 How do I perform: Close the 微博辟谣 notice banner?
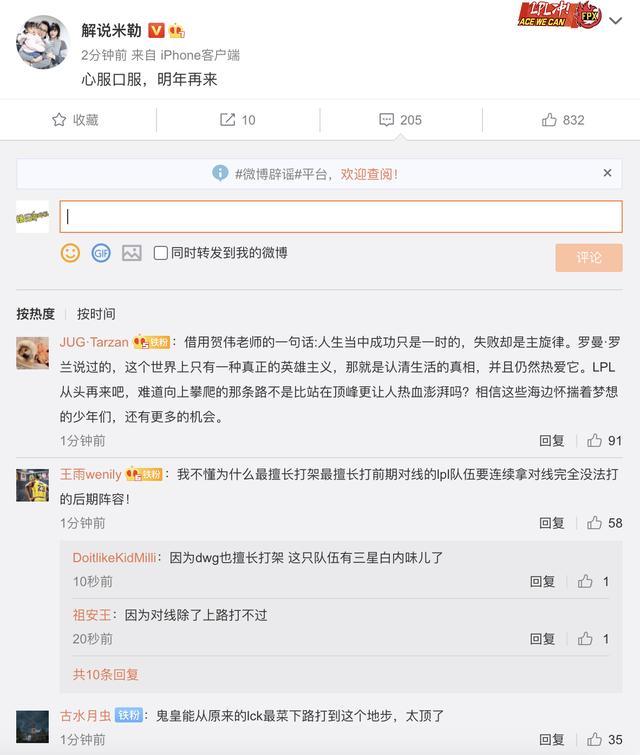pos(607,173)
